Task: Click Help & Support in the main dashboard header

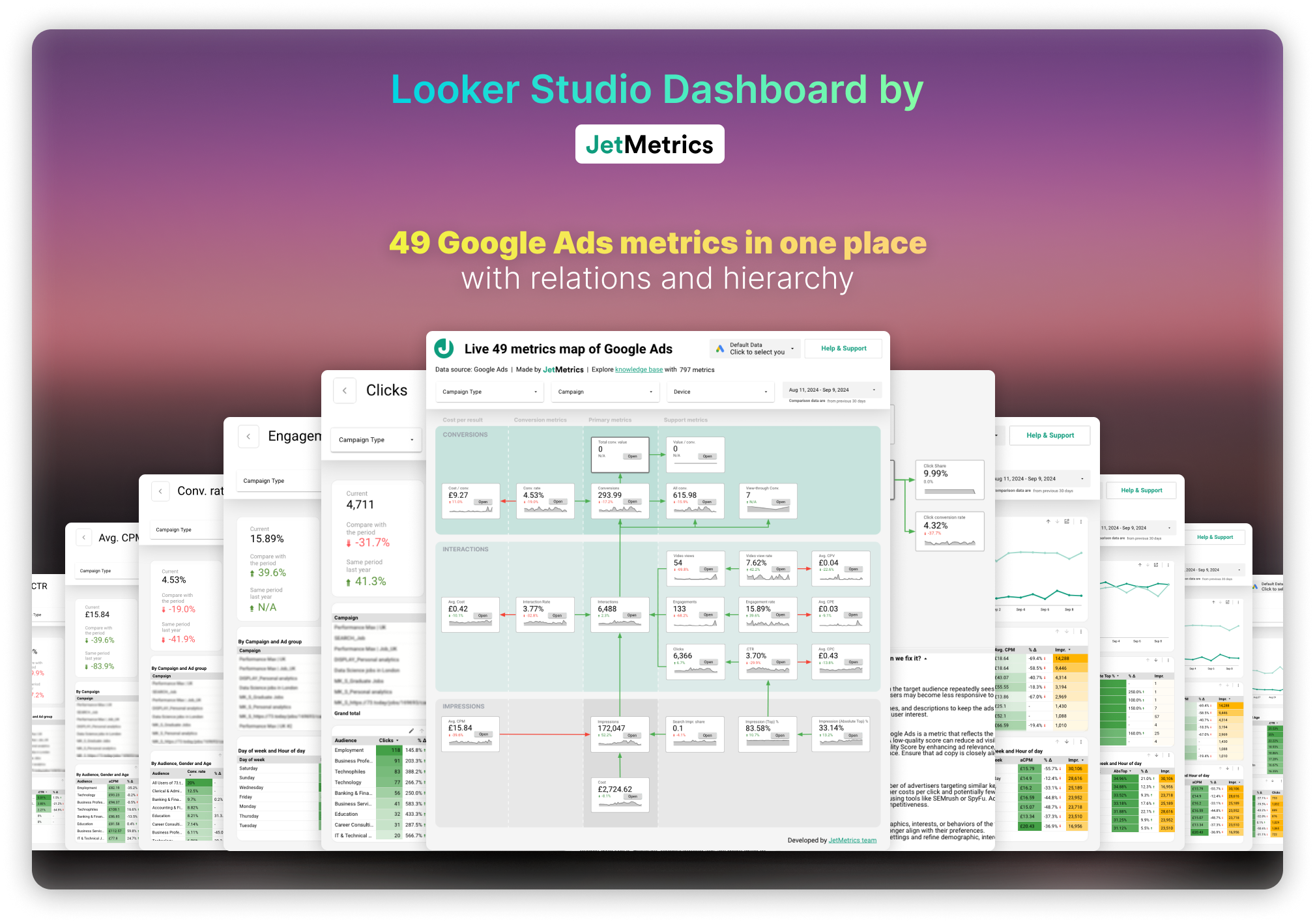Action: pos(843,349)
